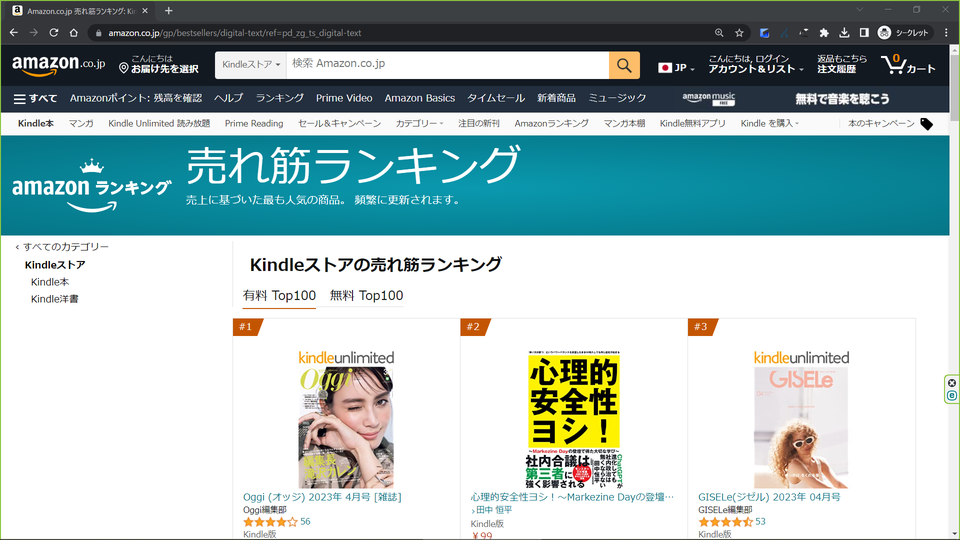The width and height of the screenshot is (960, 540).
Task: Open the browser tab search chevron
Action: point(860,10)
